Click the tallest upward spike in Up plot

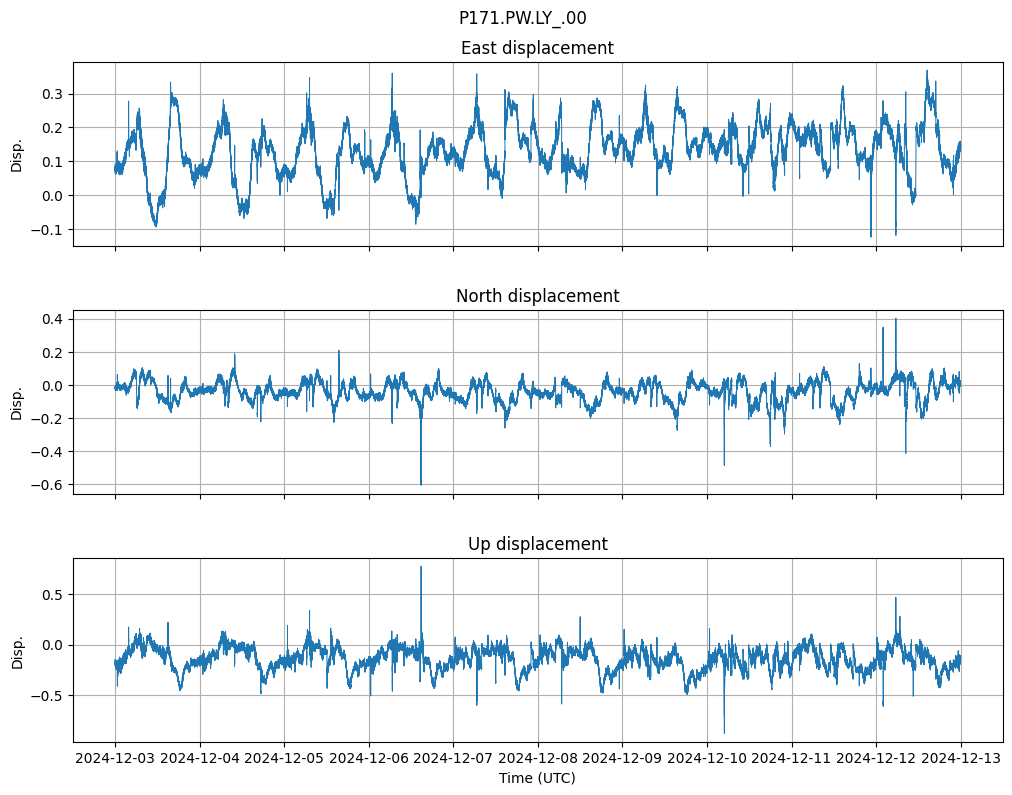coord(421,568)
